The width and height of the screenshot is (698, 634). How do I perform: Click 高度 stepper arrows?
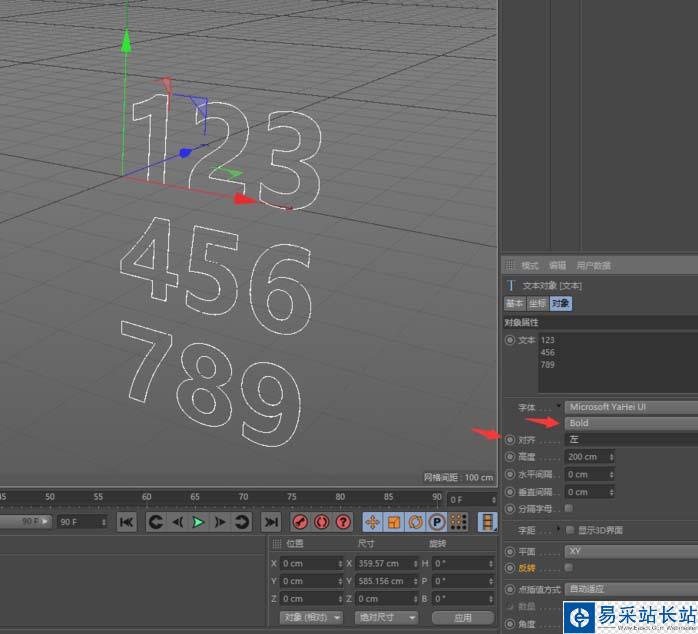611,457
